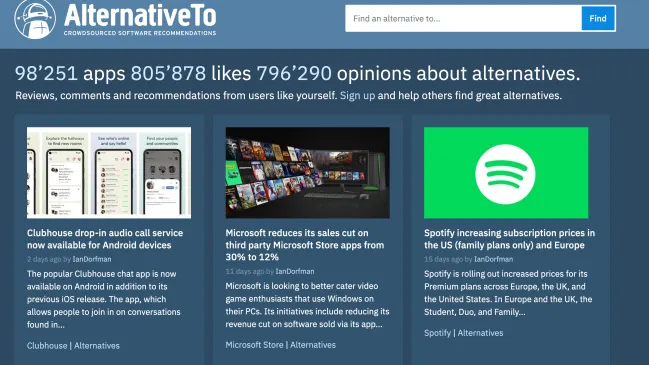Click the AlternativeTo robot logo icon
The image size is (649, 365).
[x=35, y=19]
